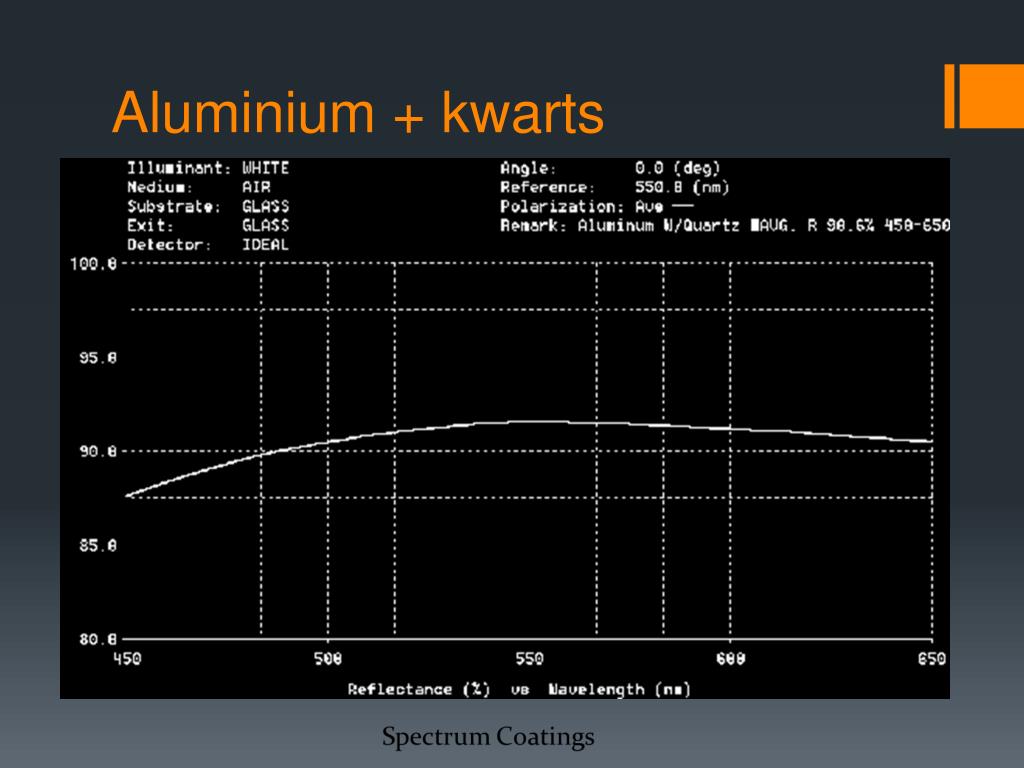Click the Reflectance (%) vs Wavelength axis title

coord(519,690)
